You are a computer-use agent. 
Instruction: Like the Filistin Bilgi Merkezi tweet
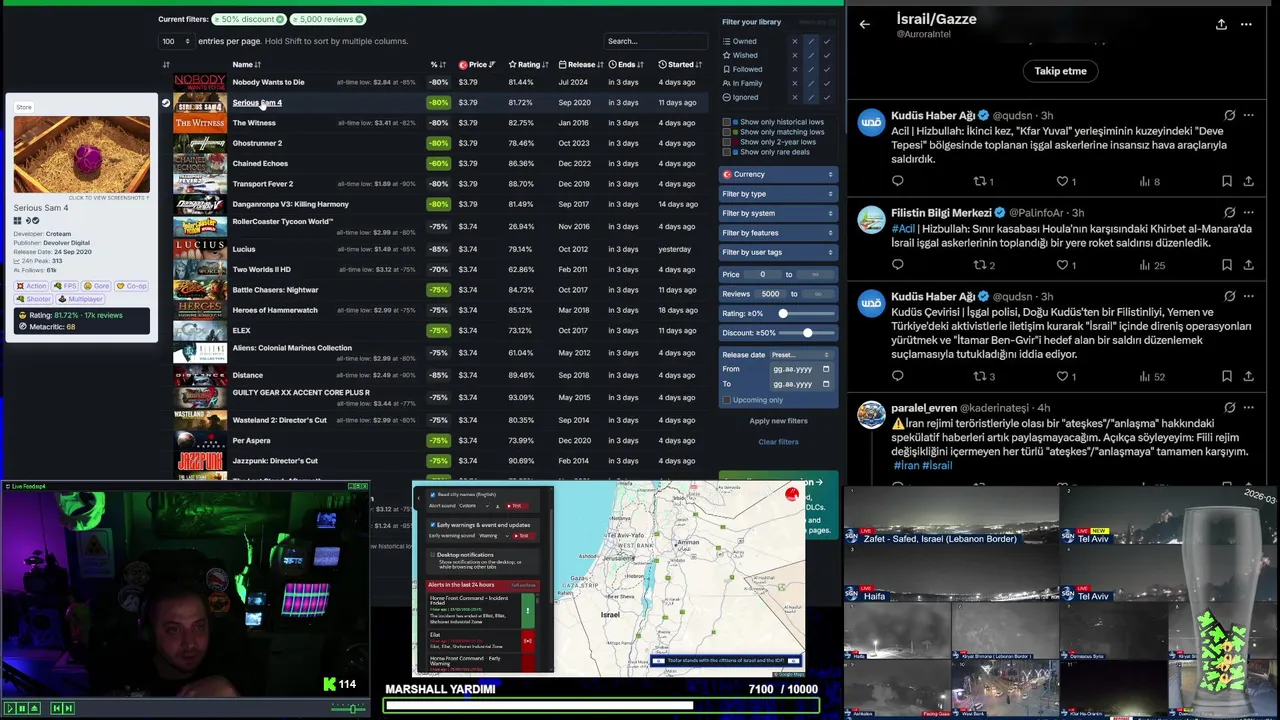click(1062, 265)
